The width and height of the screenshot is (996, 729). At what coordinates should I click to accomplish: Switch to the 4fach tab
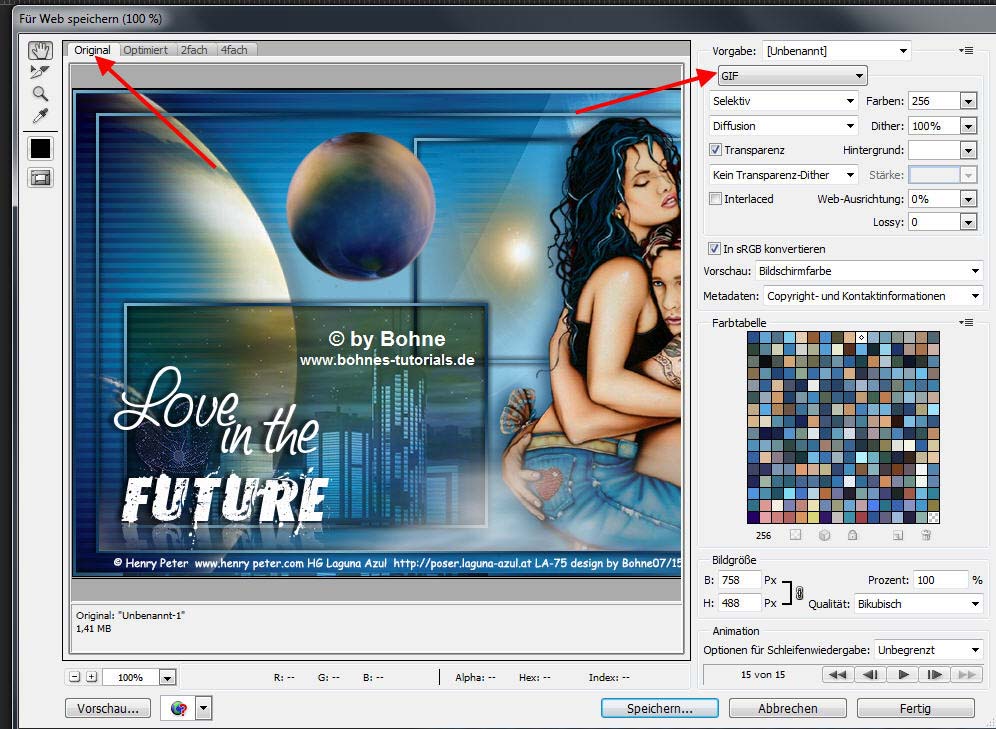pos(234,50)
